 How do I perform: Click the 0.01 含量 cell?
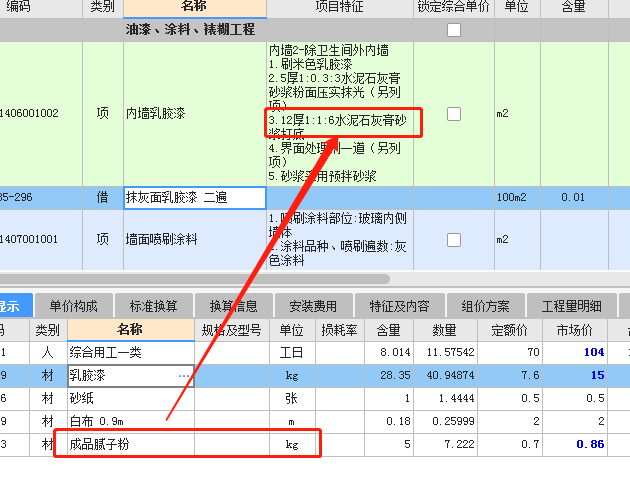click(x=574, y=198)
